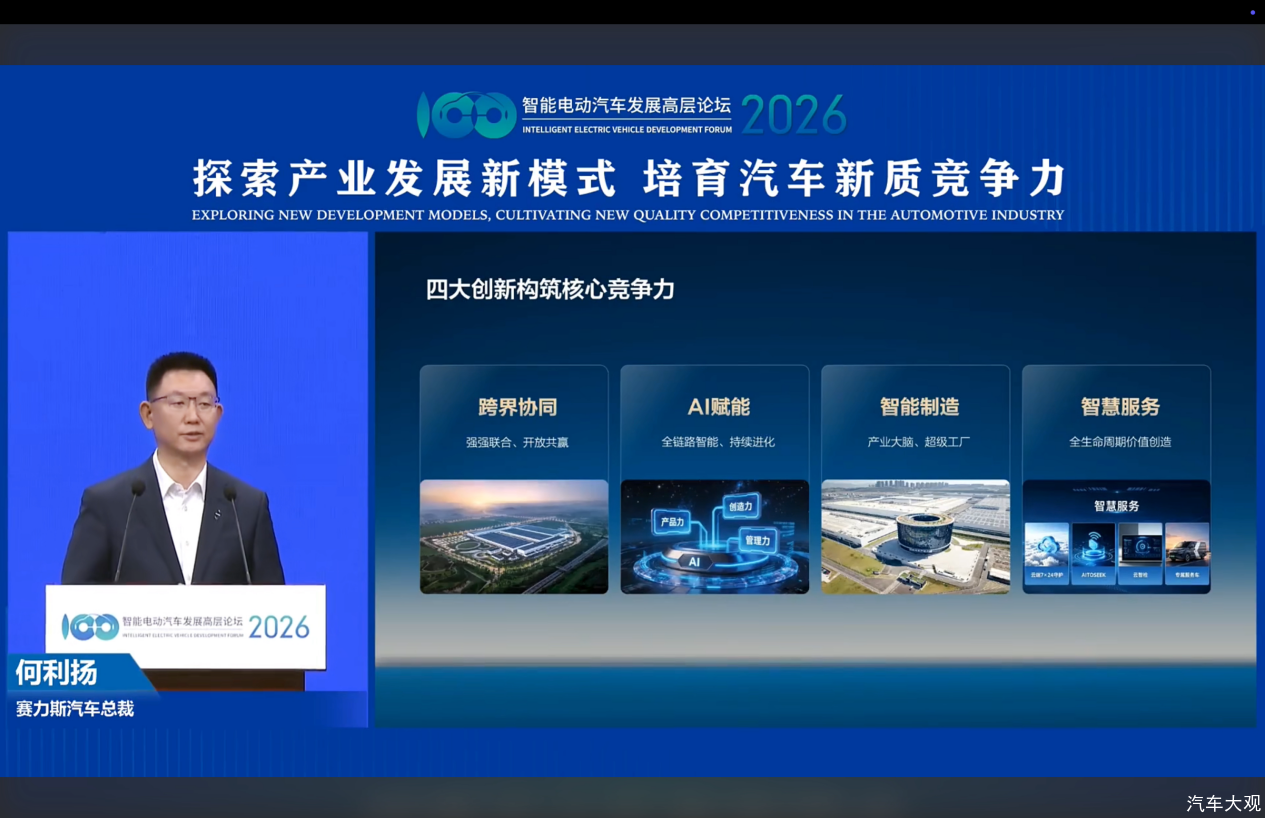Click the 产品力 box in AI graphic
1265x818 pixels.
[x=671, y=522]
